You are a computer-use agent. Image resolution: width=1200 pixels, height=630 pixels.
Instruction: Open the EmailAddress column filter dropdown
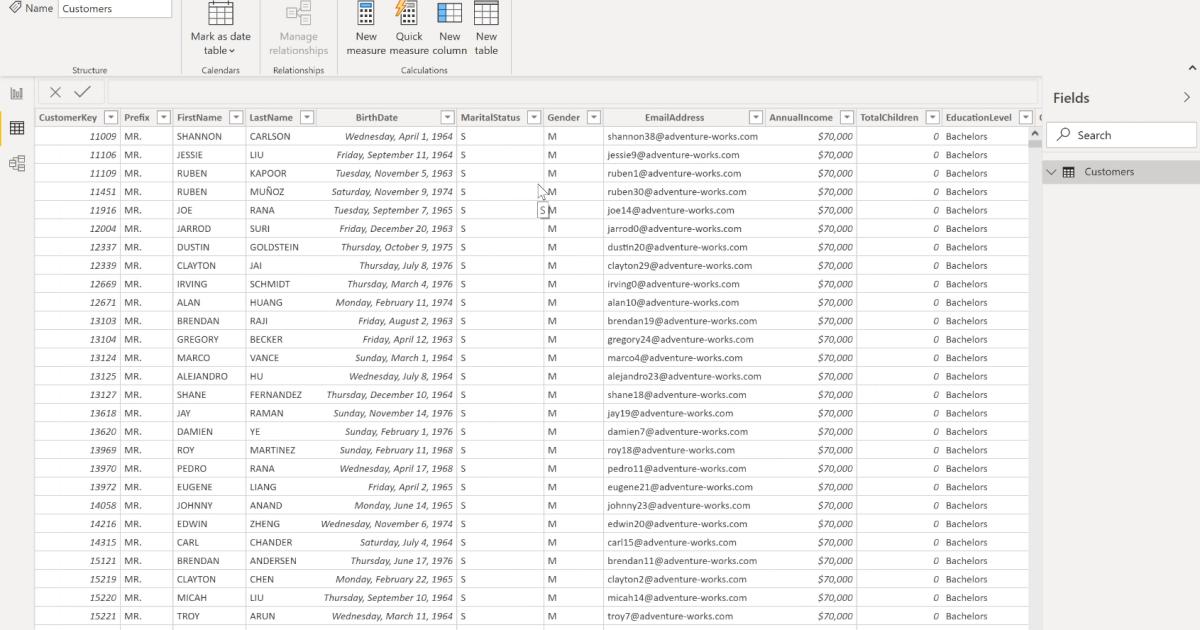pos(753,116)
